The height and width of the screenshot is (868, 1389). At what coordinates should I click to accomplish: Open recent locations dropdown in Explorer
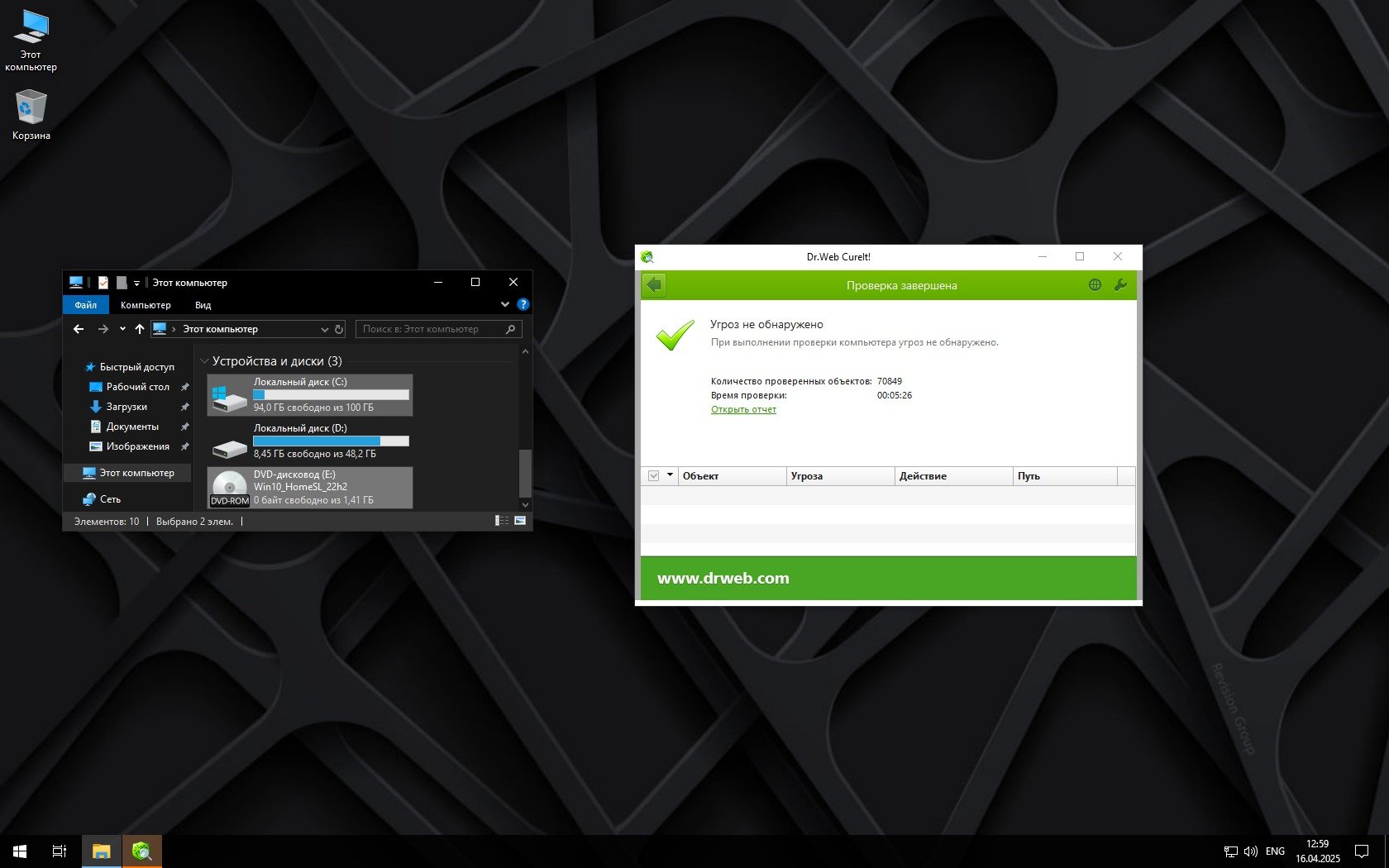(122, 329)
